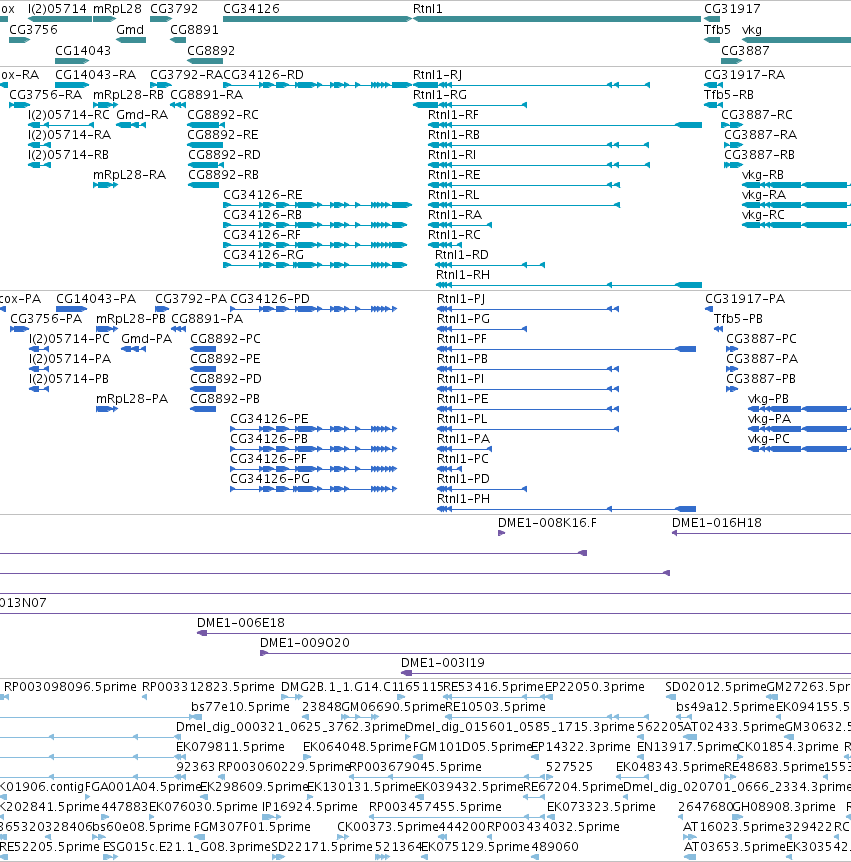Click protein CG14043-PA label
The image size is (851, 862).
(96, 299)
